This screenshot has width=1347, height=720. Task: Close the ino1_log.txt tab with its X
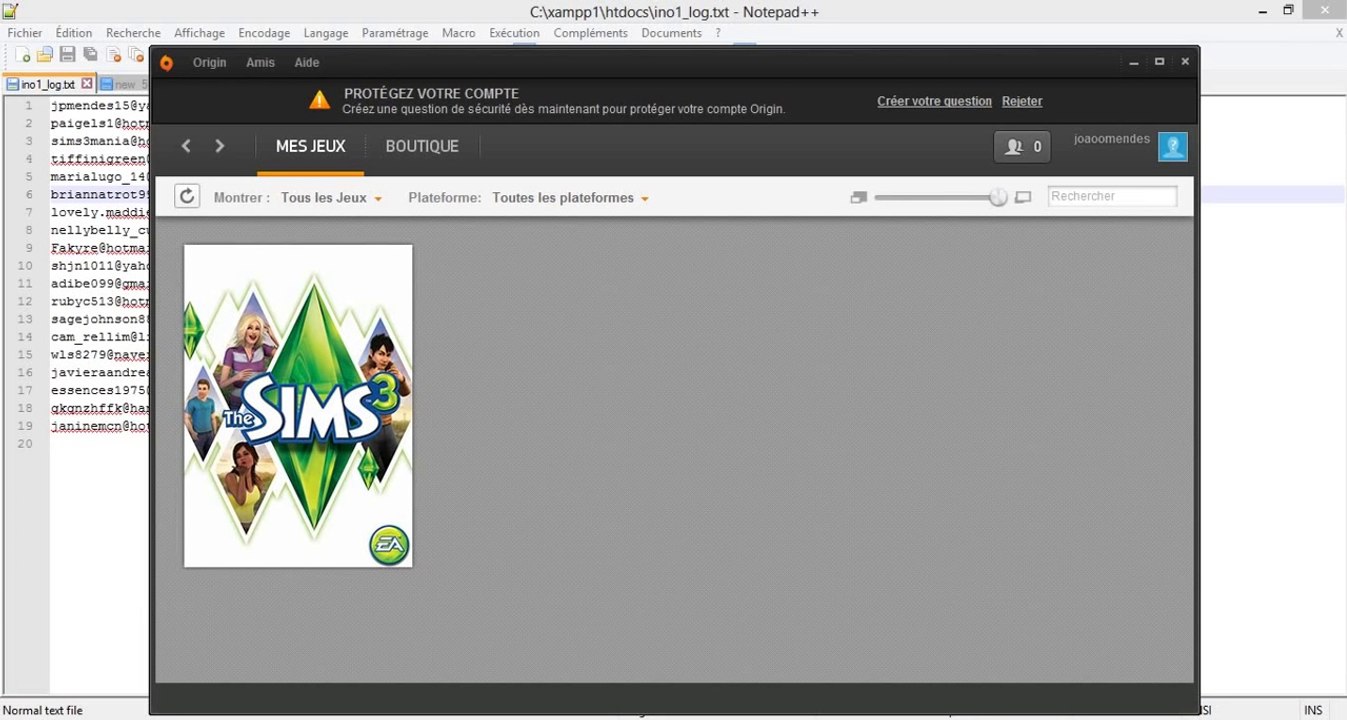tap(87, 84)
